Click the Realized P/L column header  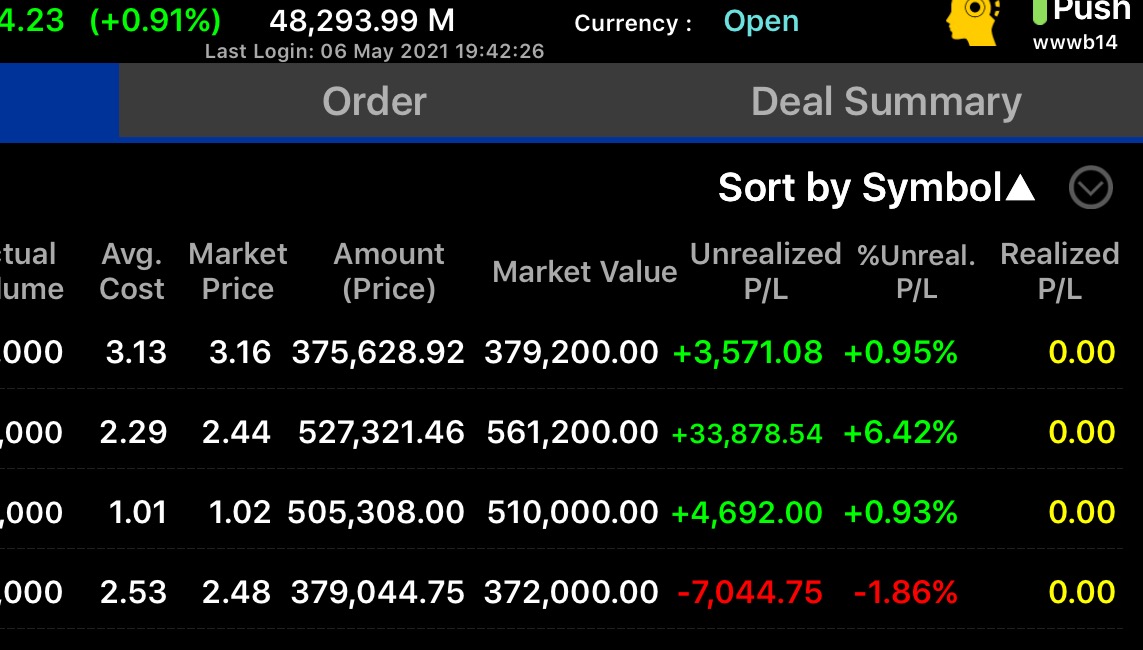click(x=1059, y=271)
